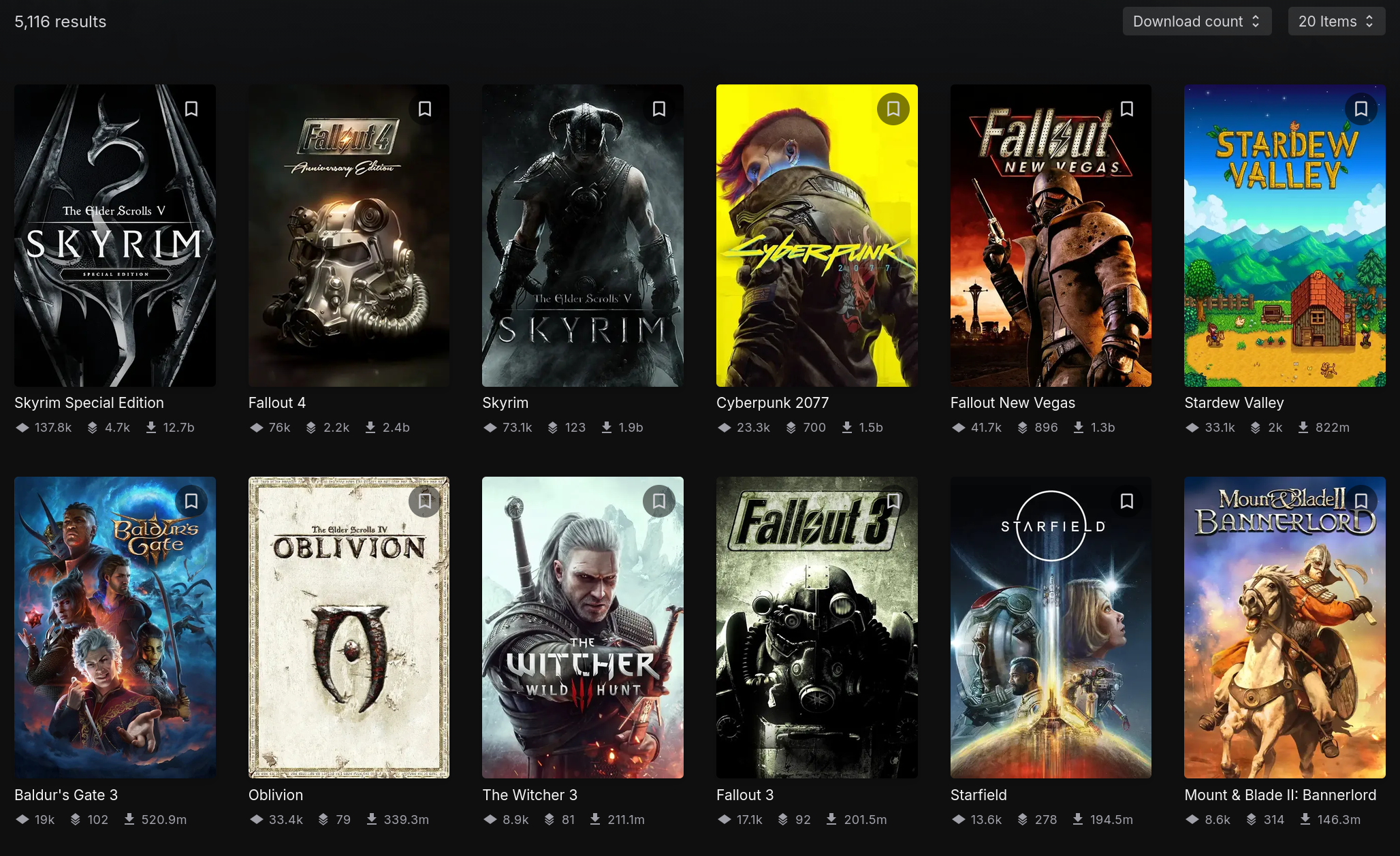Open the Skyrim Special Edition title link
Image resolution: width=1400 pixels, height=856 pixels.
point(89,403)
